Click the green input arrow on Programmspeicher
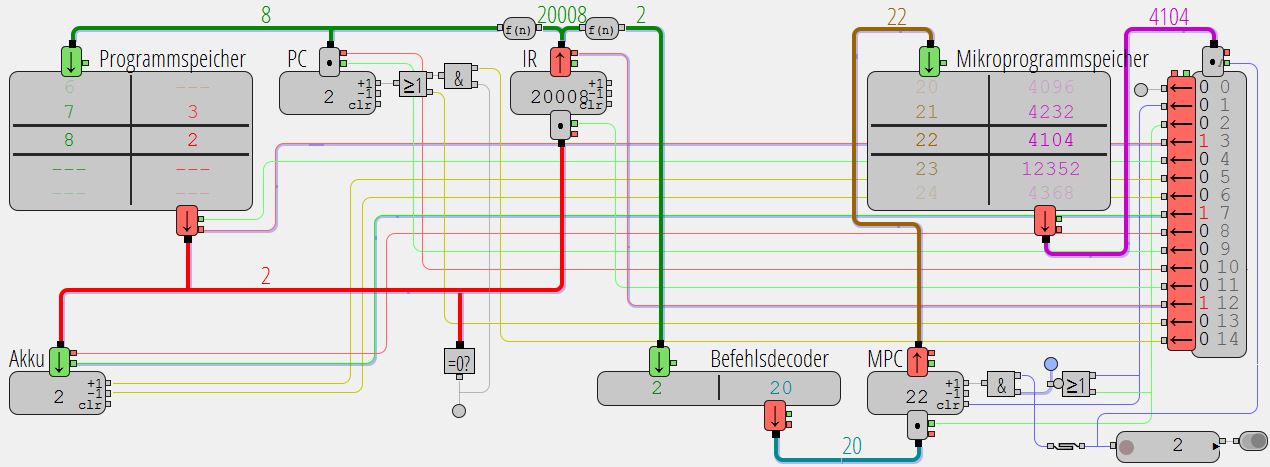The width and height of the screenshot is (1270, 467). coord(71,61)
